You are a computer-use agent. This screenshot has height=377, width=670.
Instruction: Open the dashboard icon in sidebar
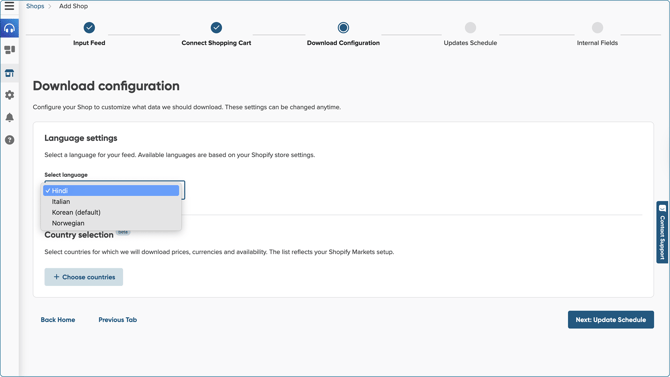tap(9, 50)
